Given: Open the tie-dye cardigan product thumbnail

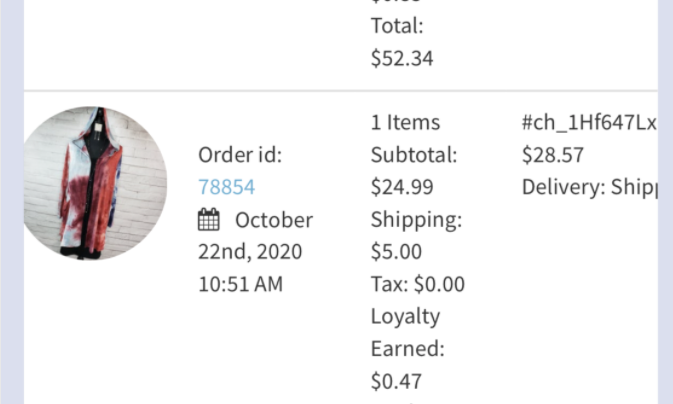Looking at the screenshot, I should (95, 183).
